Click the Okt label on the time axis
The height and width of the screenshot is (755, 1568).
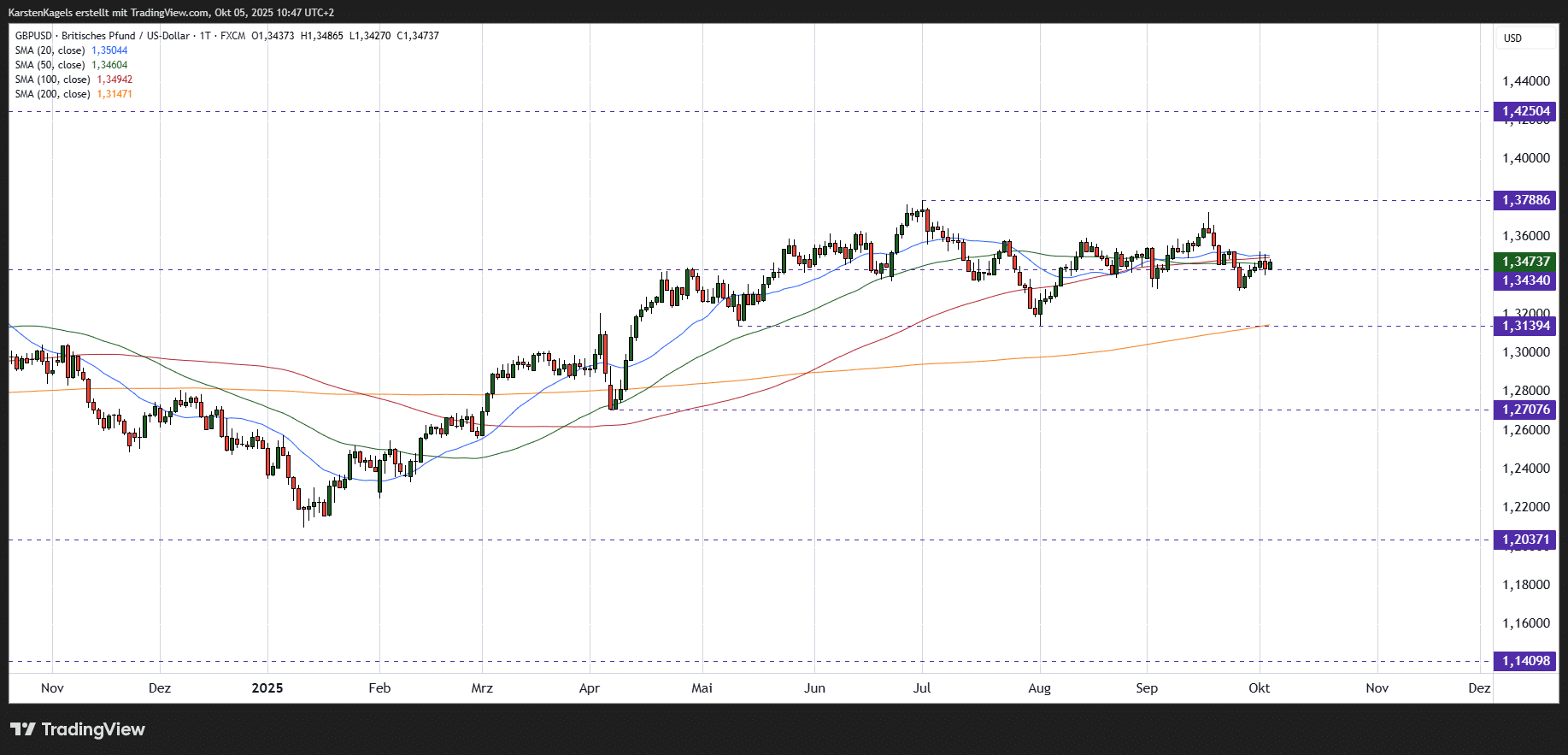coord(1259,688)
